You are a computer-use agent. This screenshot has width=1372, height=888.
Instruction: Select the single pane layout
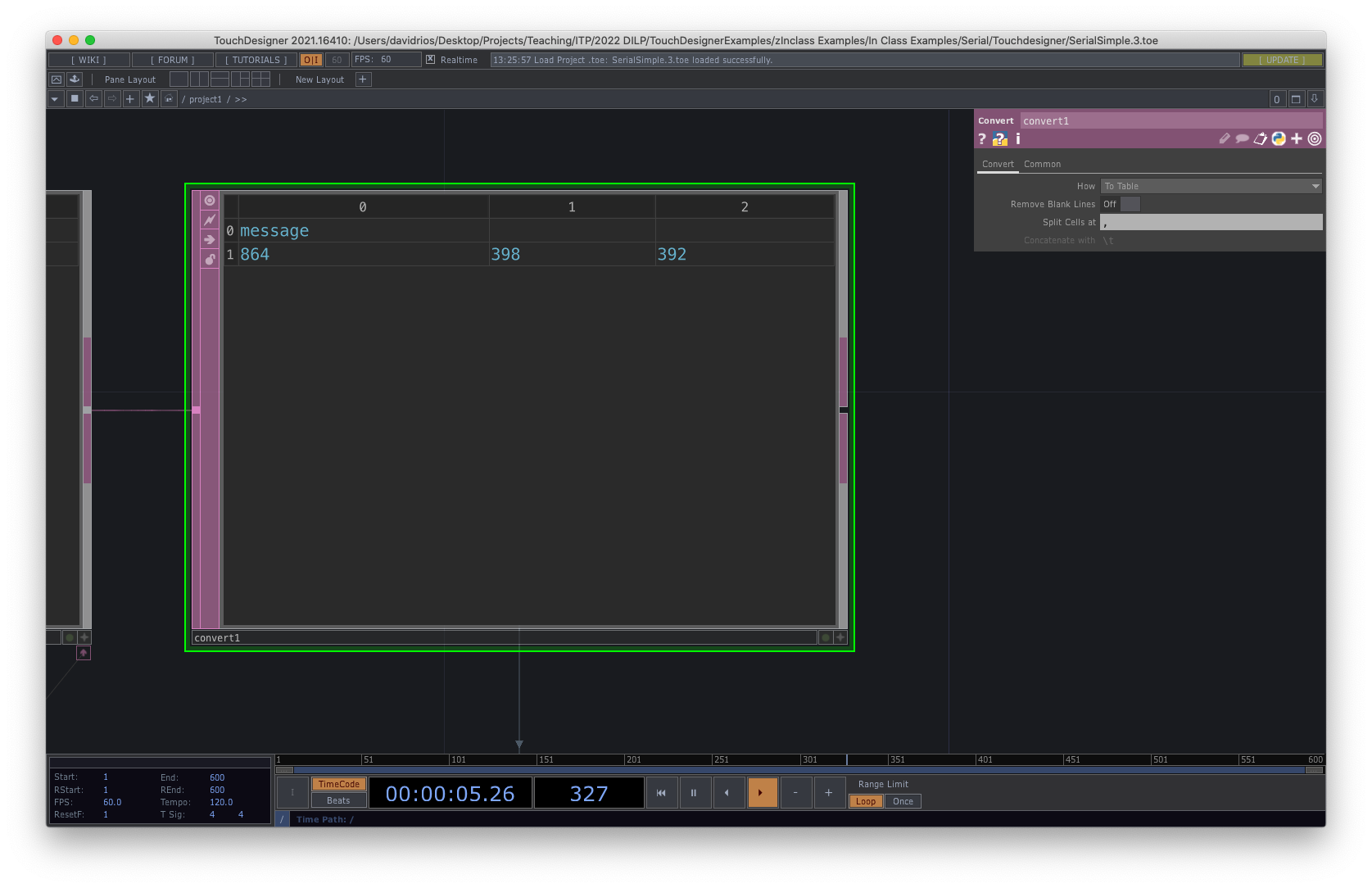(x=179, y=79)
